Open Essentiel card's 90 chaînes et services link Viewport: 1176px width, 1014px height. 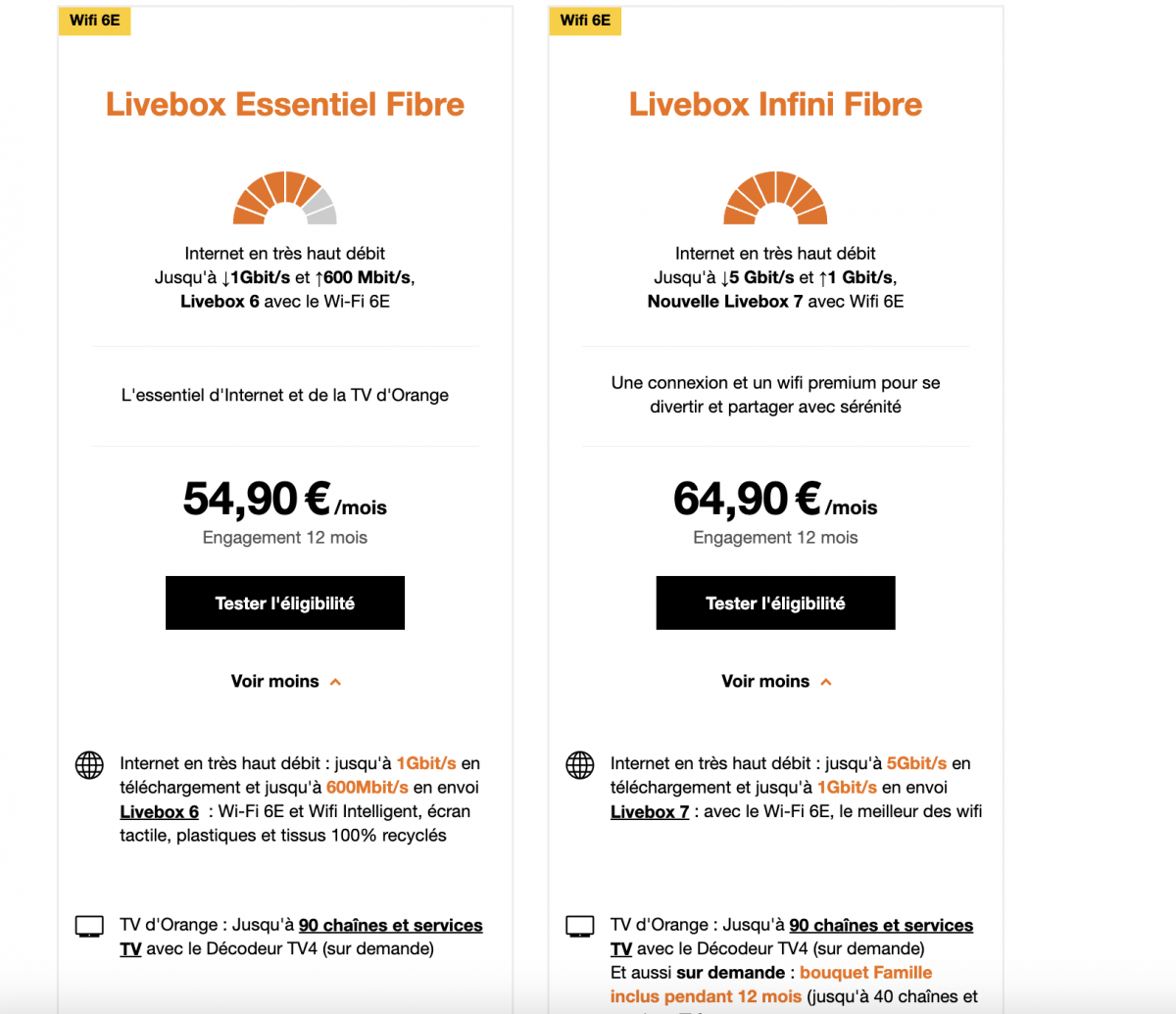pos(390,926)
